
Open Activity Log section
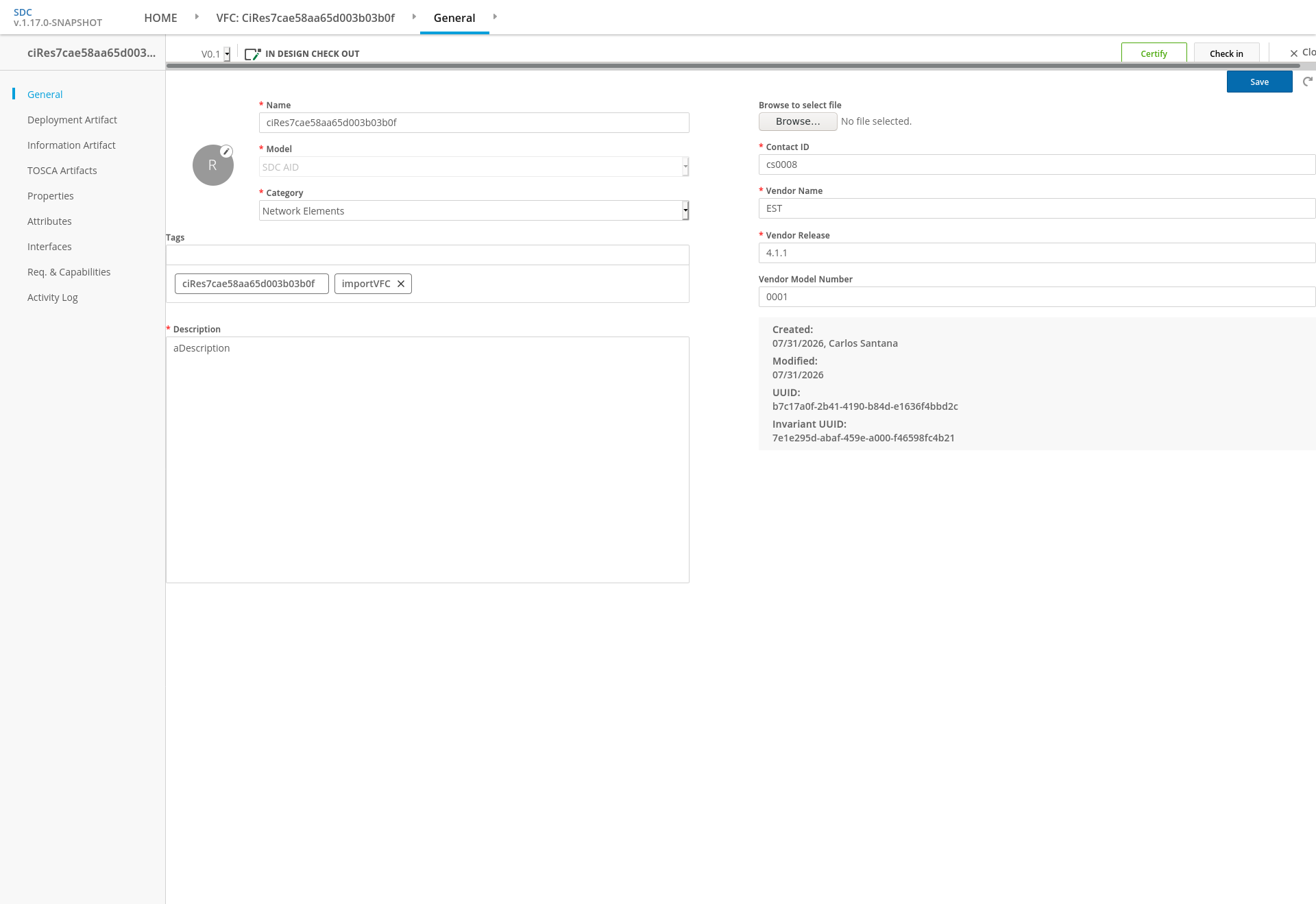pos(53,297)
